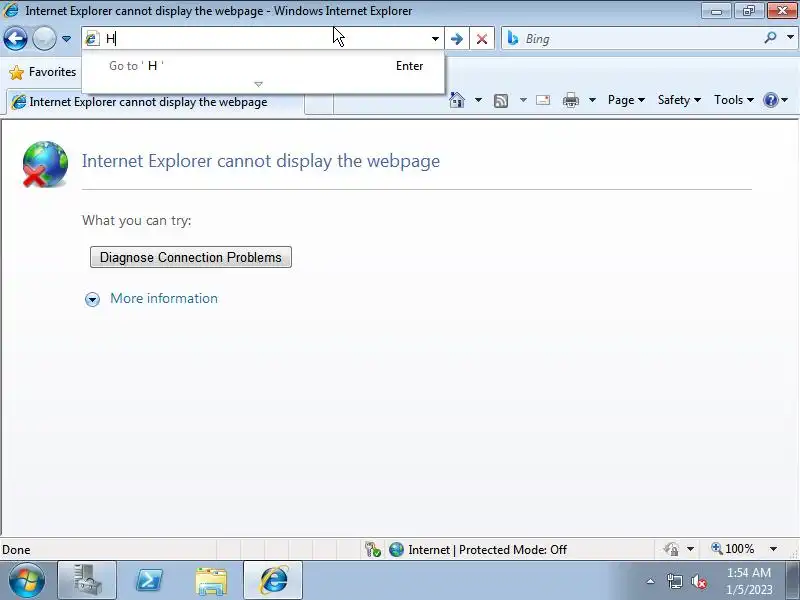Click the IE page icon in address bar

(x=92, y=39)
